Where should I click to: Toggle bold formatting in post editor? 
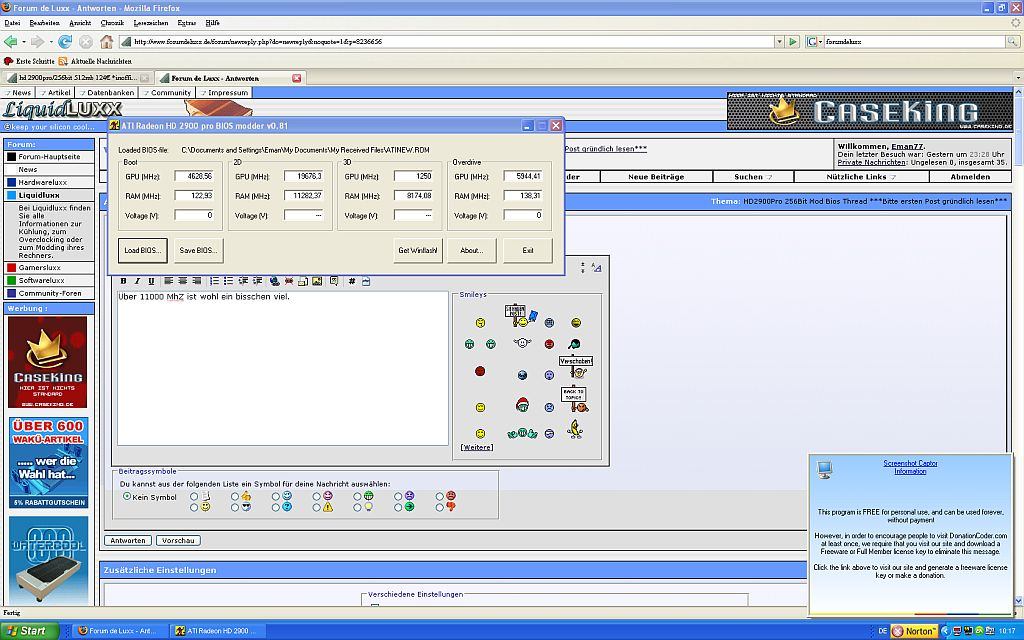pyautogui.click(x=123, y=281)
